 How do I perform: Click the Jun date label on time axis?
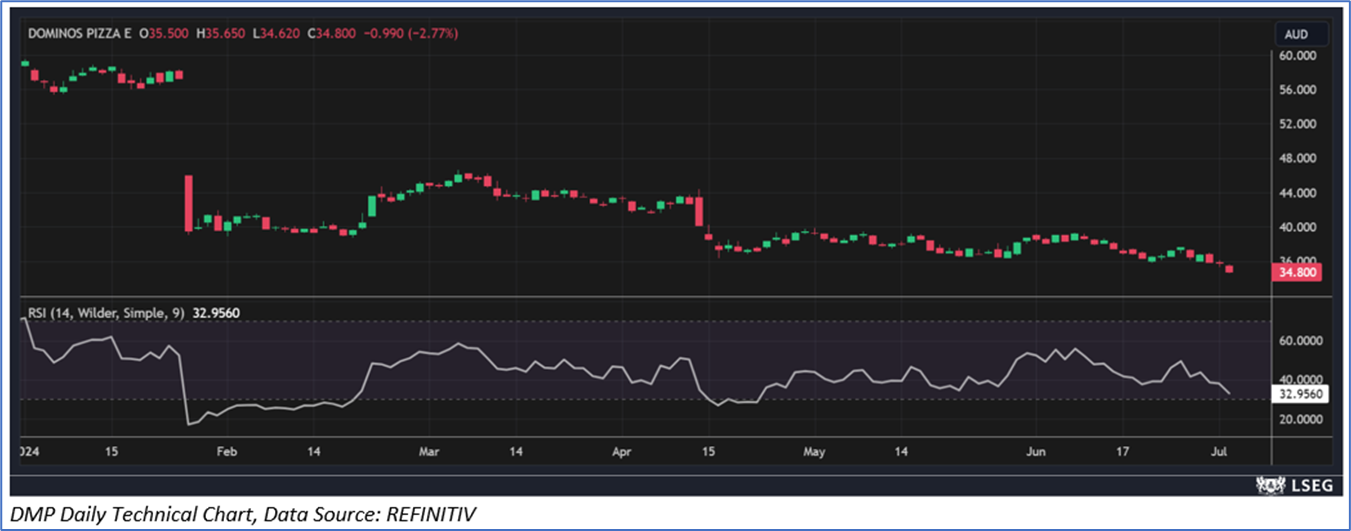[x=1035, y=452]
